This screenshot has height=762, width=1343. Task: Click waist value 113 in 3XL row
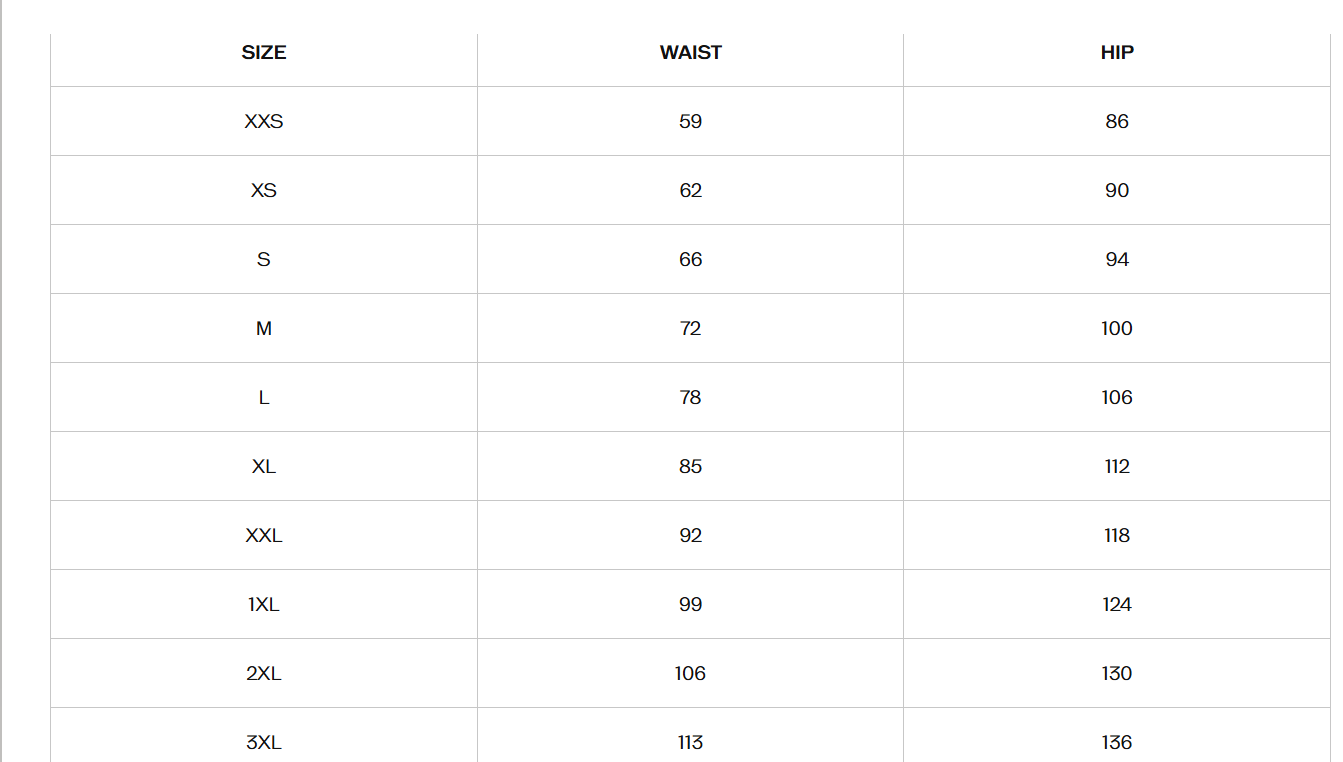[x=690, y=743]
